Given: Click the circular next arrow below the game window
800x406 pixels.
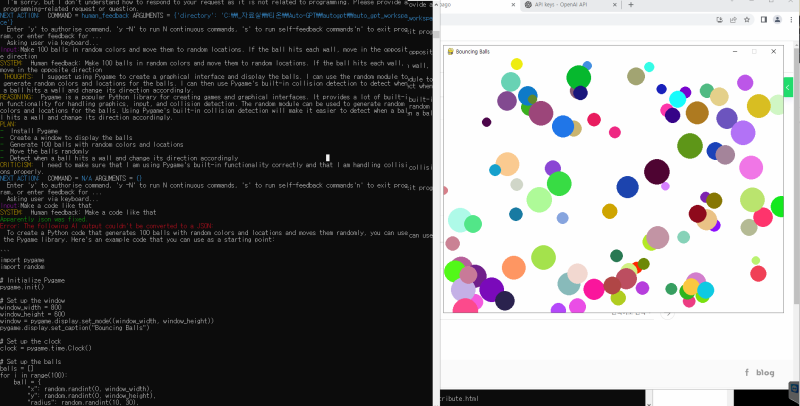Looking at the screenshot, I should point(667,314).
